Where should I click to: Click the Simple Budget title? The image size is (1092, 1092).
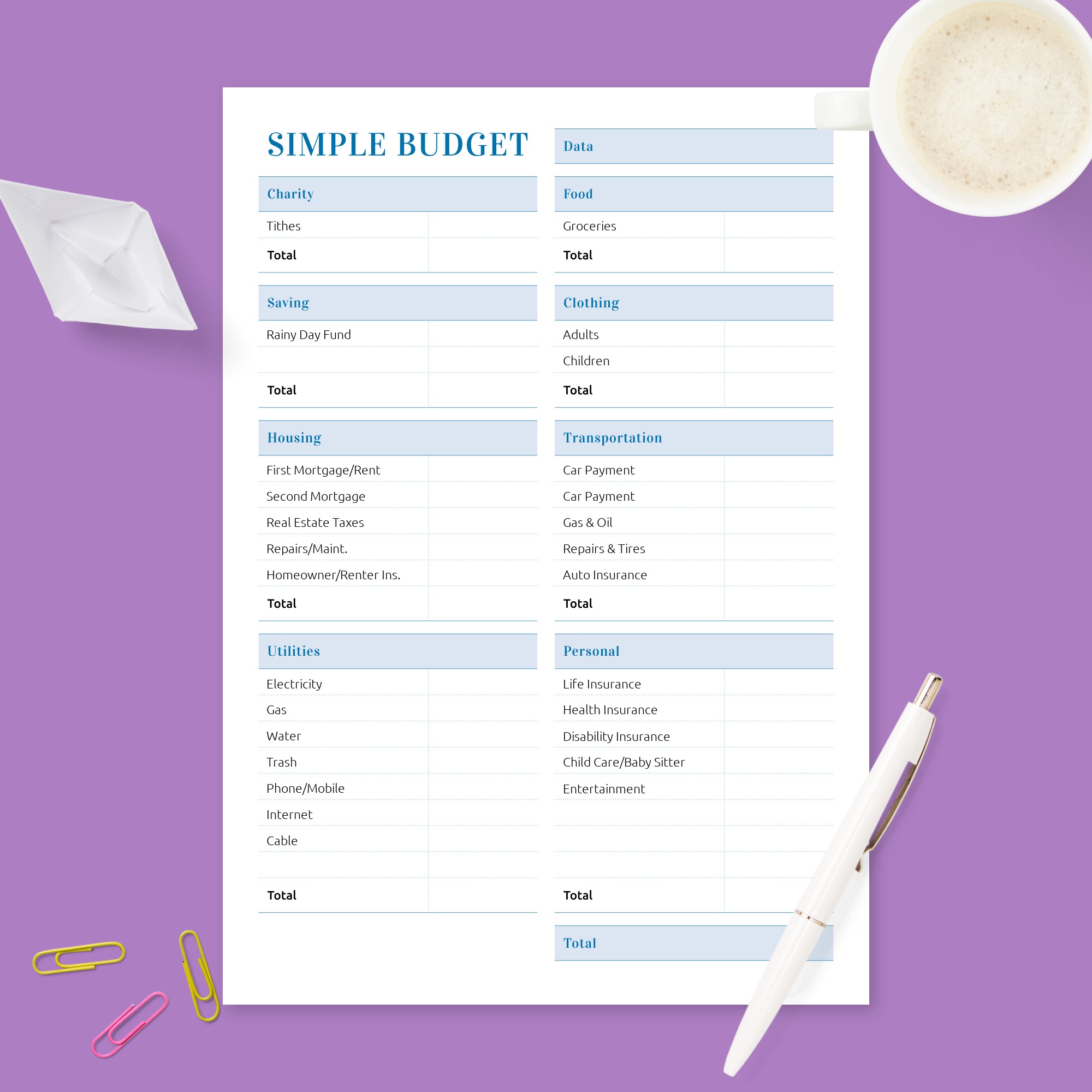tap(369, 141)
